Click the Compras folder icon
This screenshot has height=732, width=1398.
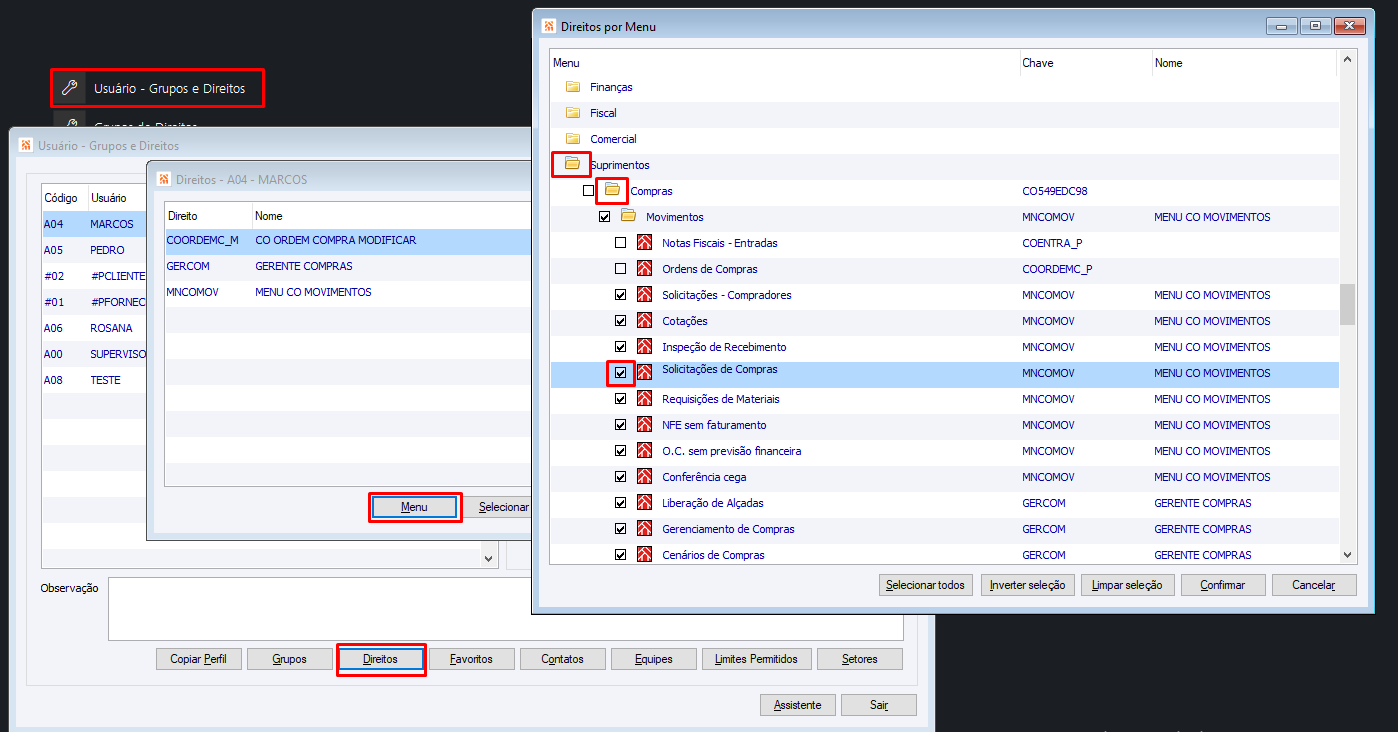[x=613, y=190]
